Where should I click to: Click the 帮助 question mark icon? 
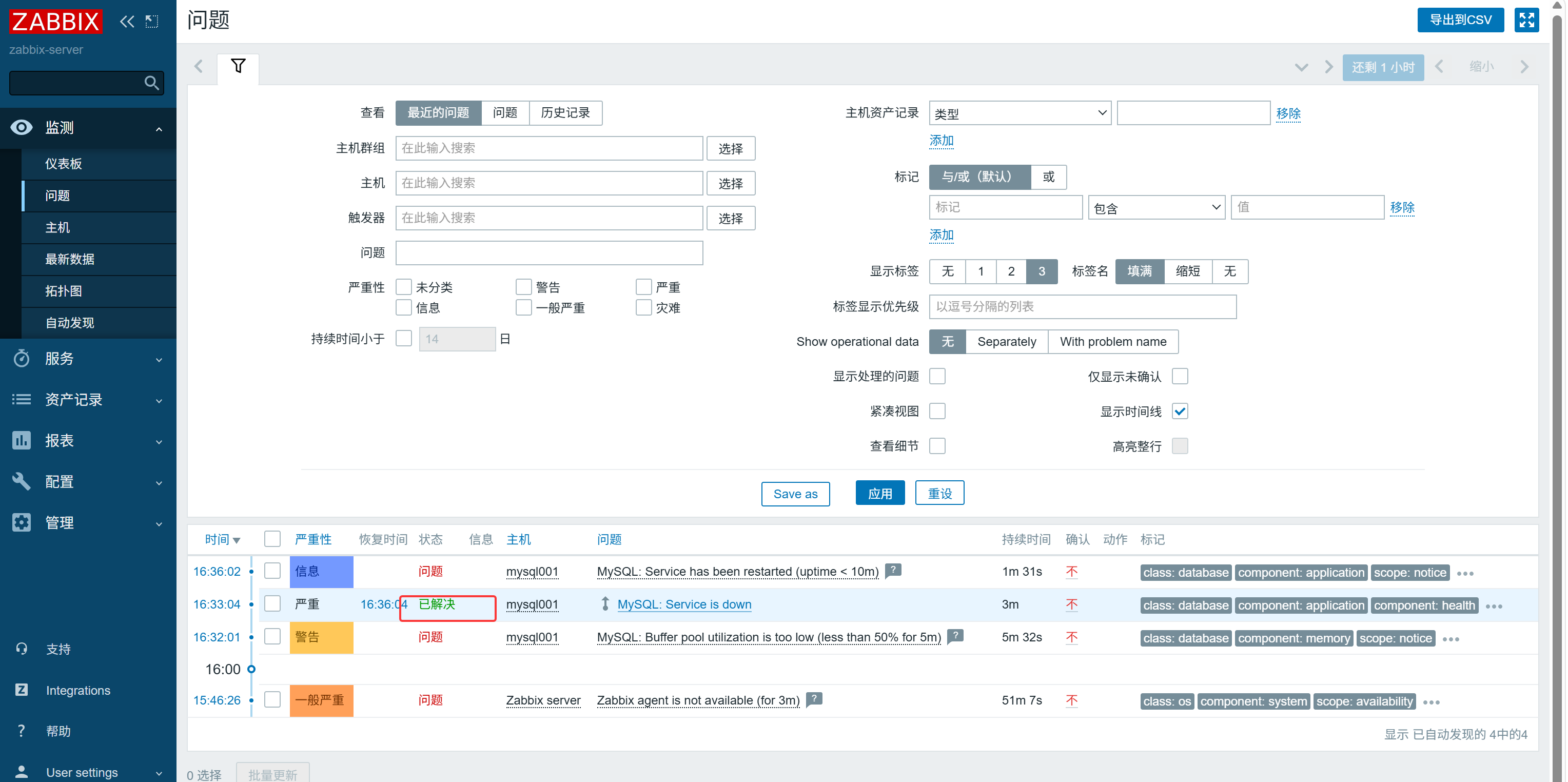pyautogui.click(x=22, y=730)
